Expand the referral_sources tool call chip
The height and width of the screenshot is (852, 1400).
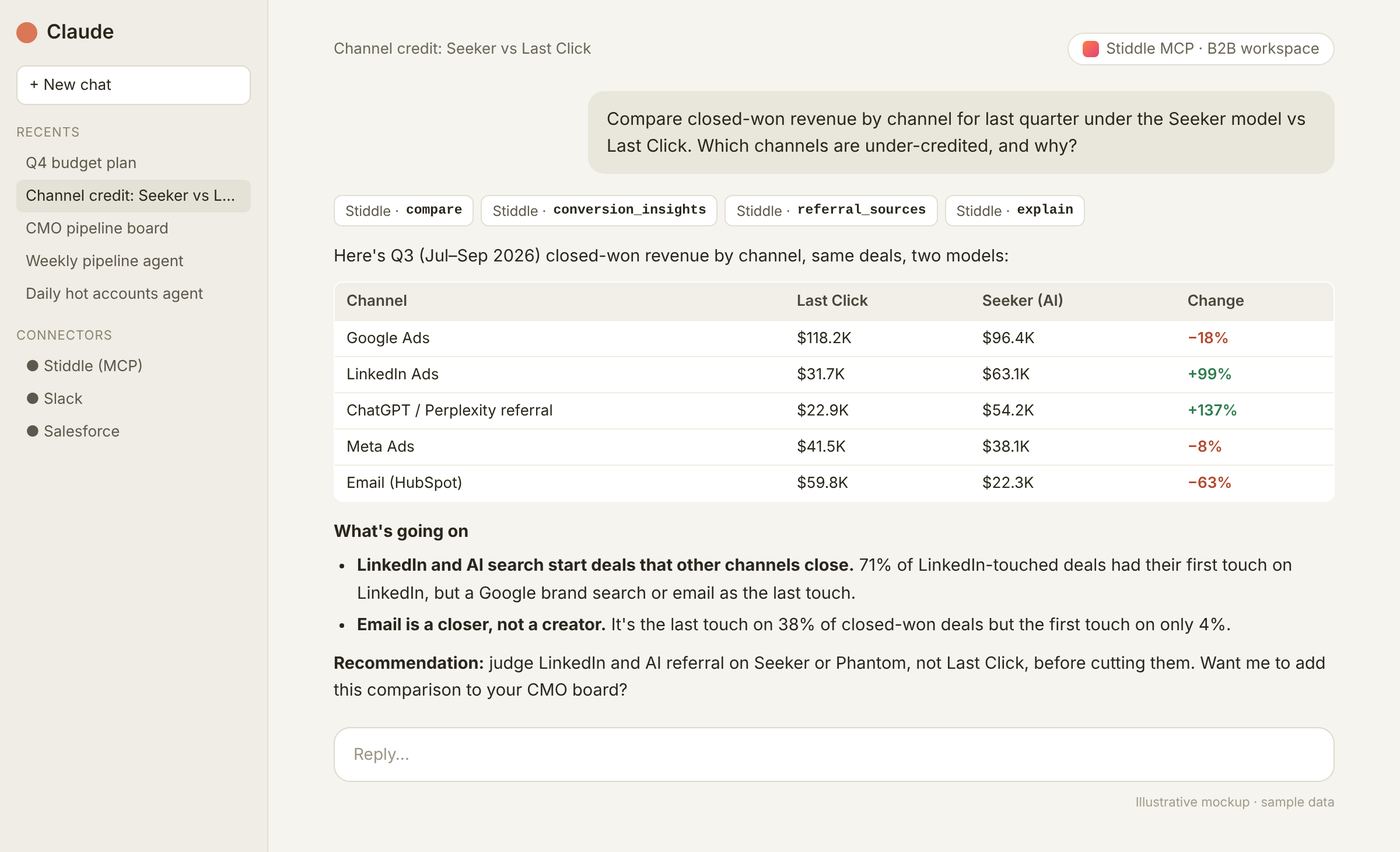click(x=831, y=210)
